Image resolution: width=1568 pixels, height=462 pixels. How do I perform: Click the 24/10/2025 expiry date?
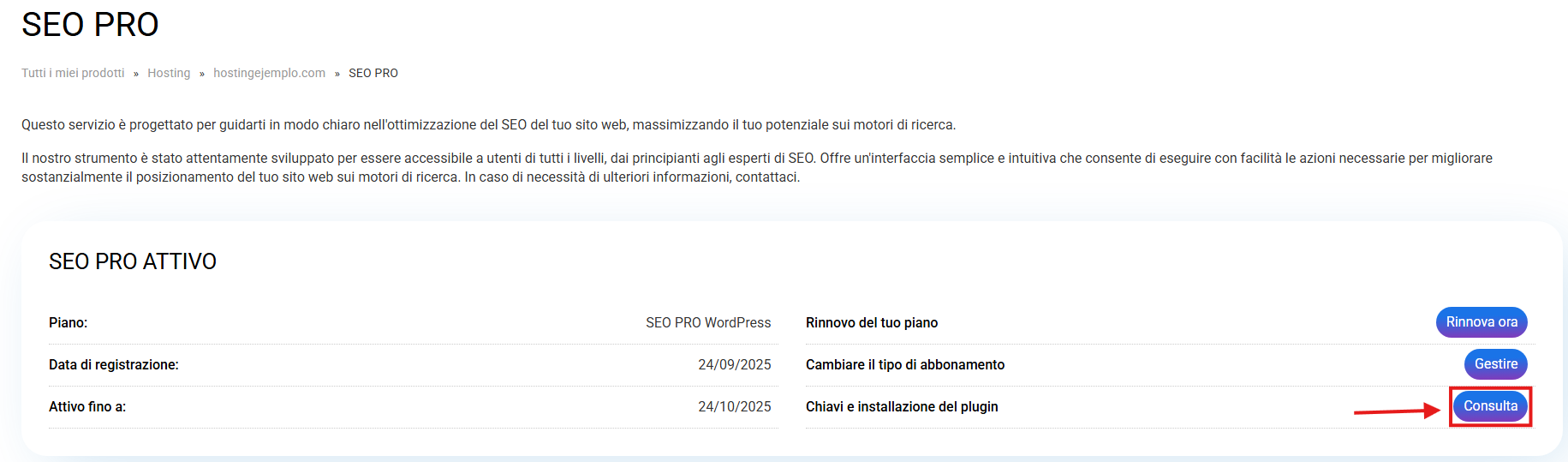coord(734,407)
